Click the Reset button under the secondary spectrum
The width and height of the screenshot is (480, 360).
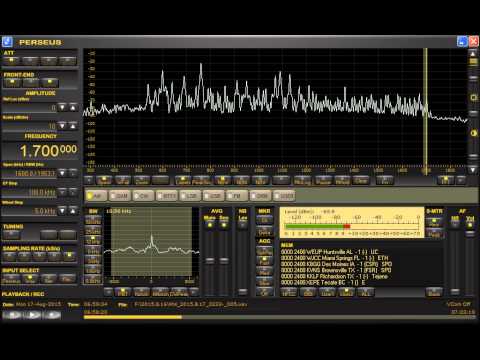pos(142,293)
